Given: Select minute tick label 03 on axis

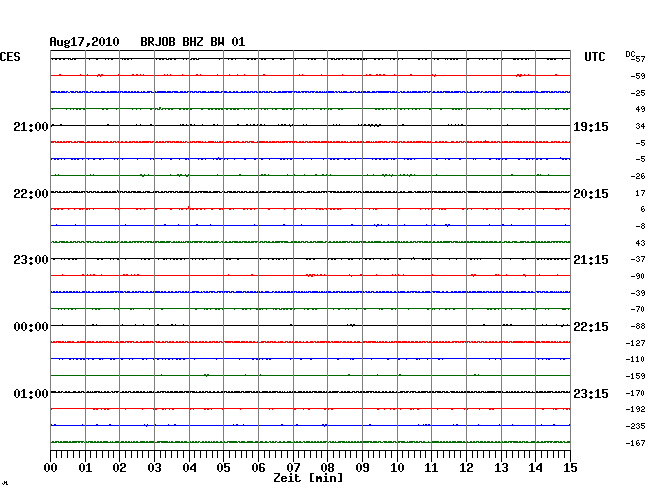Looking at the screenshot, I should [154, 468].
